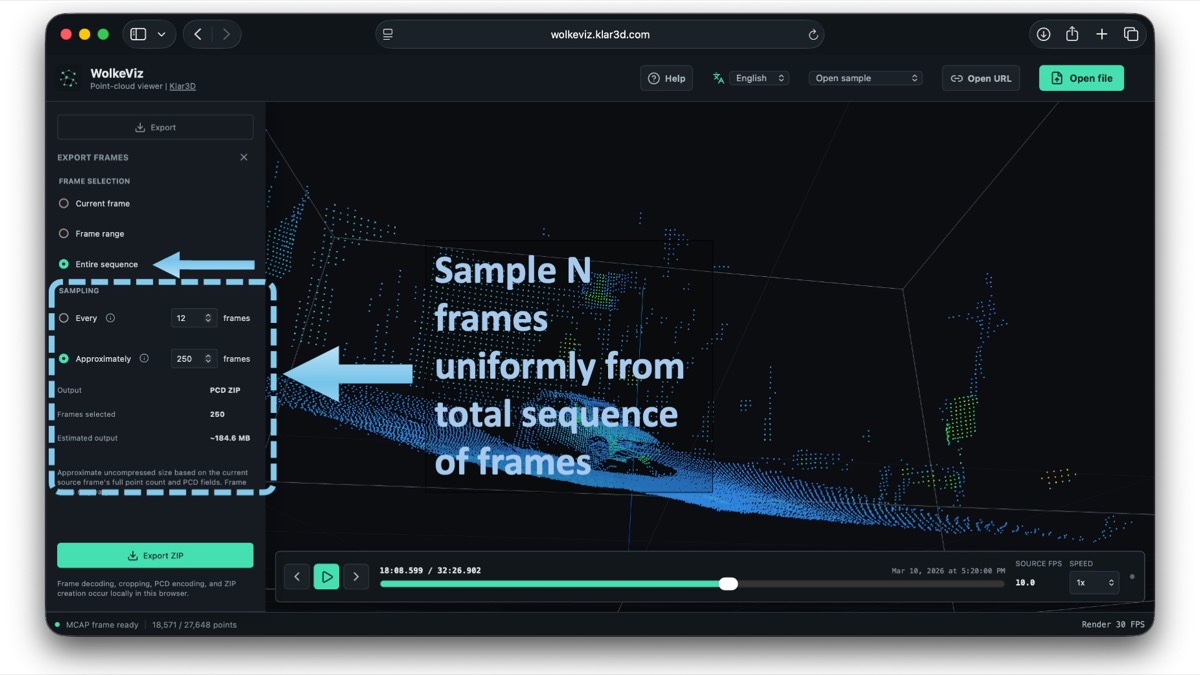Toggle the Safari sidebar button
1200x675 pixels.
pyautogui.click(x=138, y=34)
